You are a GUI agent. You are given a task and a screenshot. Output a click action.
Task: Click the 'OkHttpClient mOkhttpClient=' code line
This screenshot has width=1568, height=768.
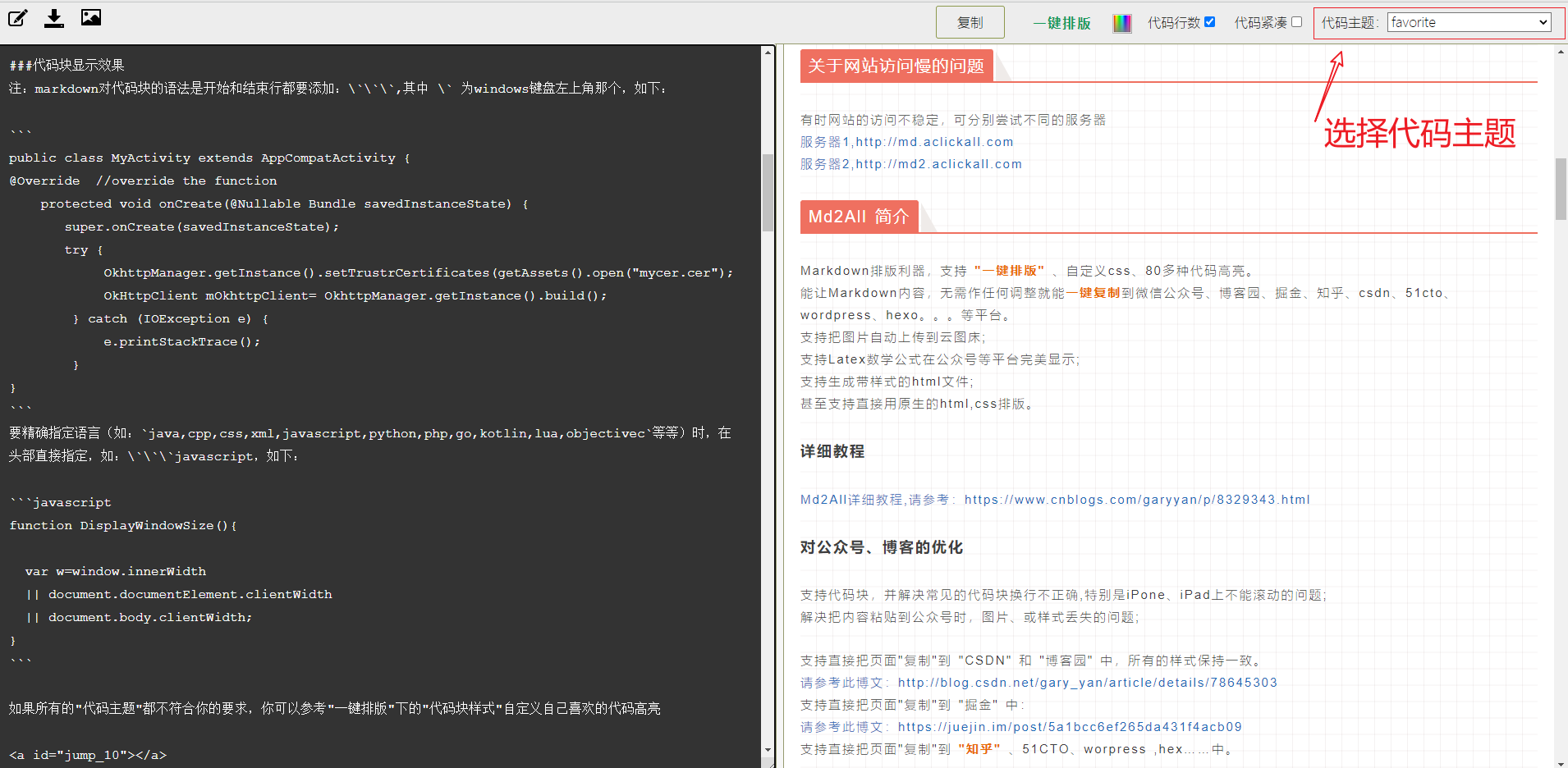355,295
